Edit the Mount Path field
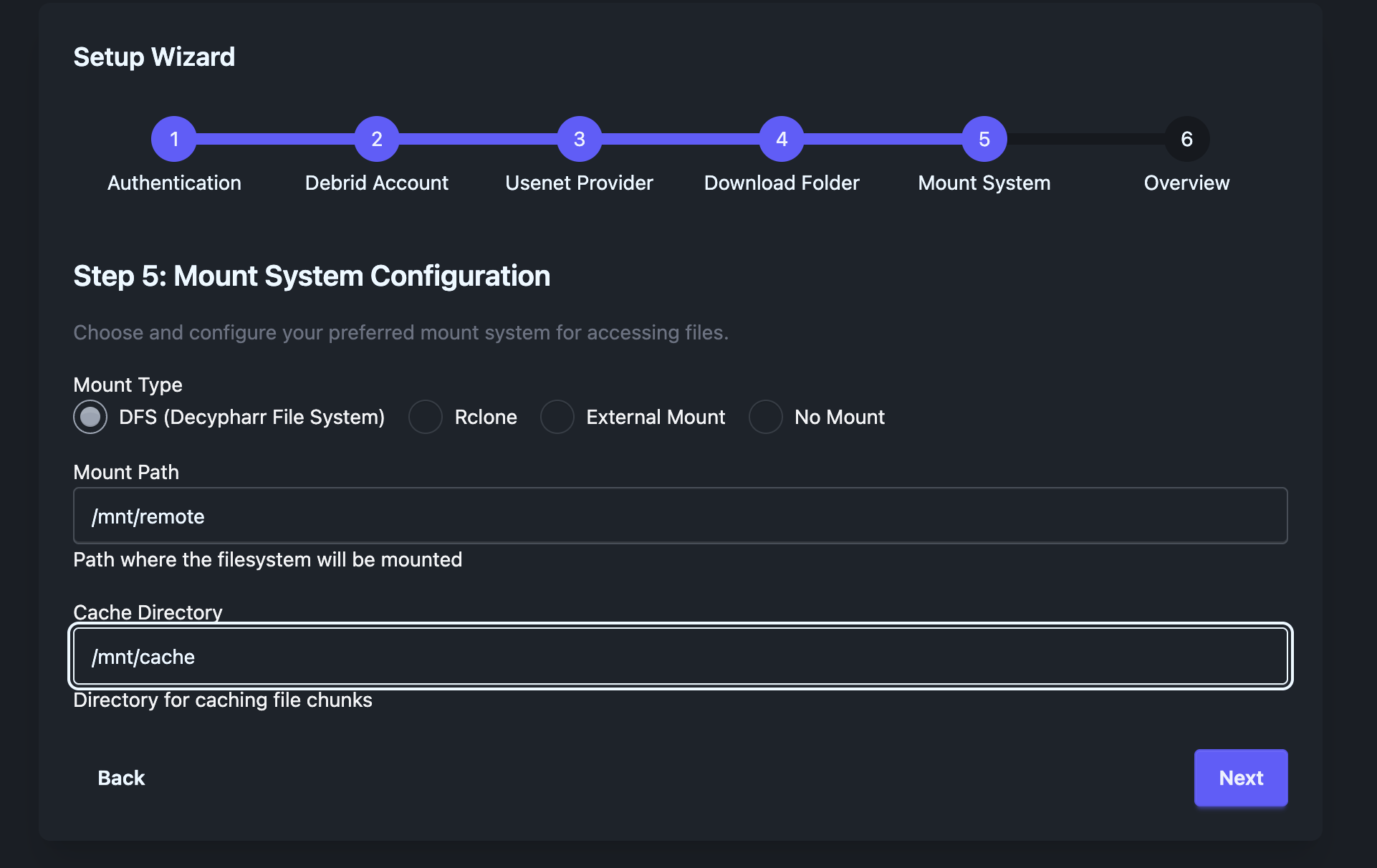Viewport: 1377px width, 868px height. [679, 515]
